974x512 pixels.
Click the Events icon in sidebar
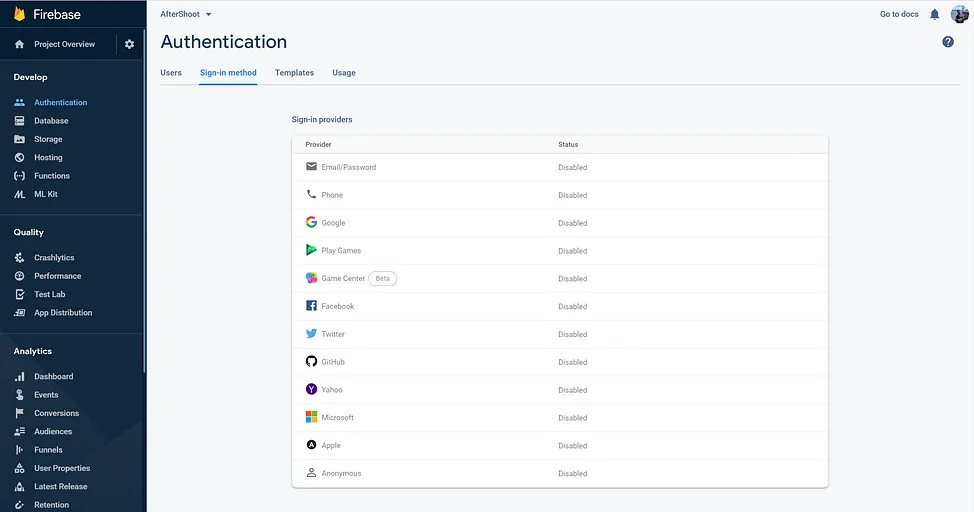click(19, 395)
